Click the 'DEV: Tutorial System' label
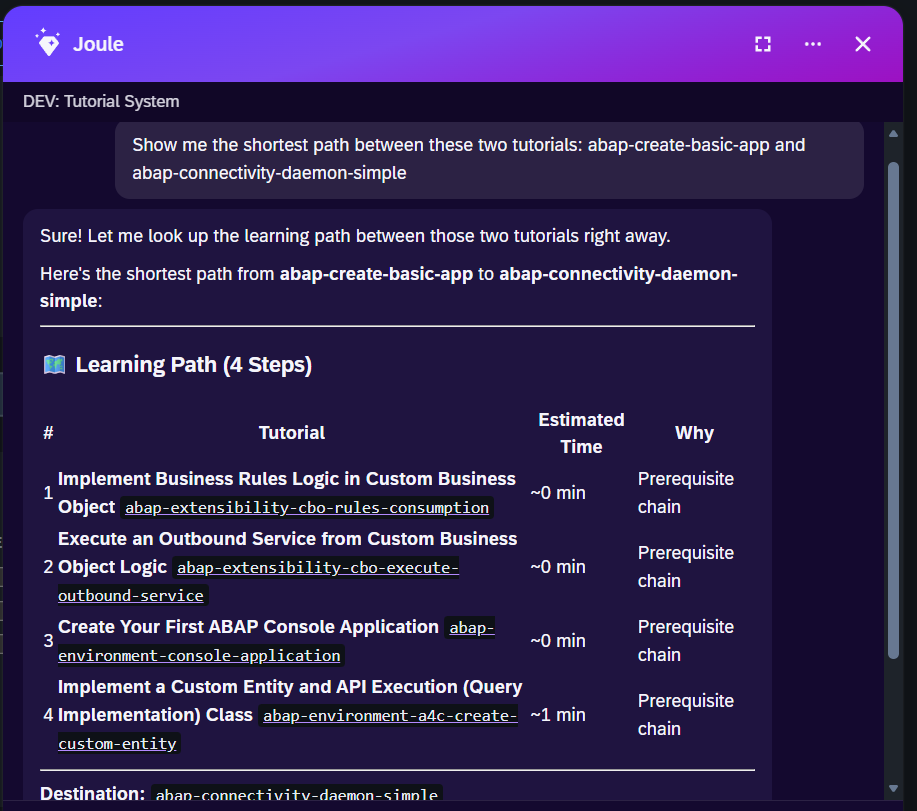Image resolution: width=917 pixels, height=811 pixels. pos(101,101)
